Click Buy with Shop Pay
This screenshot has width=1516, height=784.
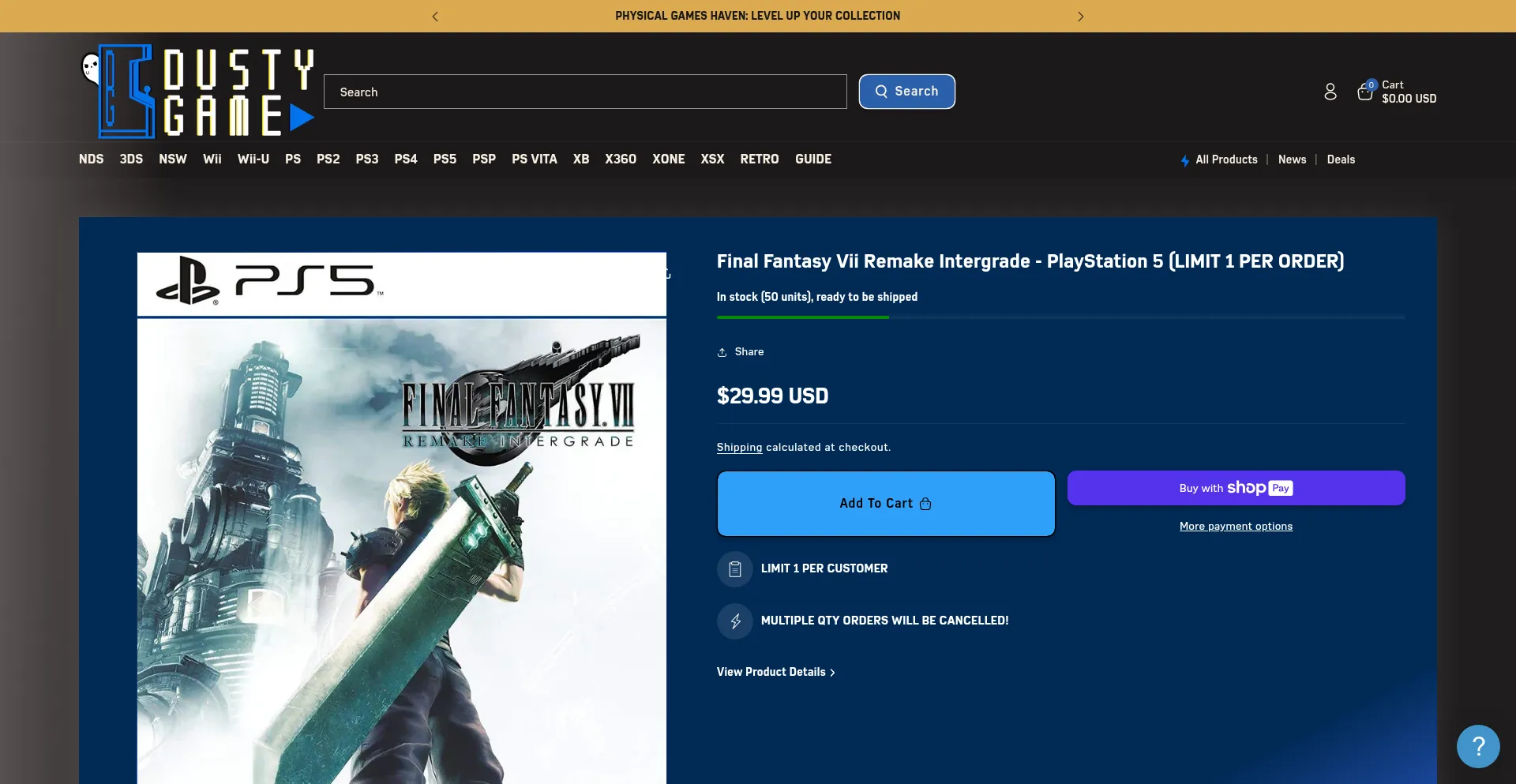[1236, 488]
